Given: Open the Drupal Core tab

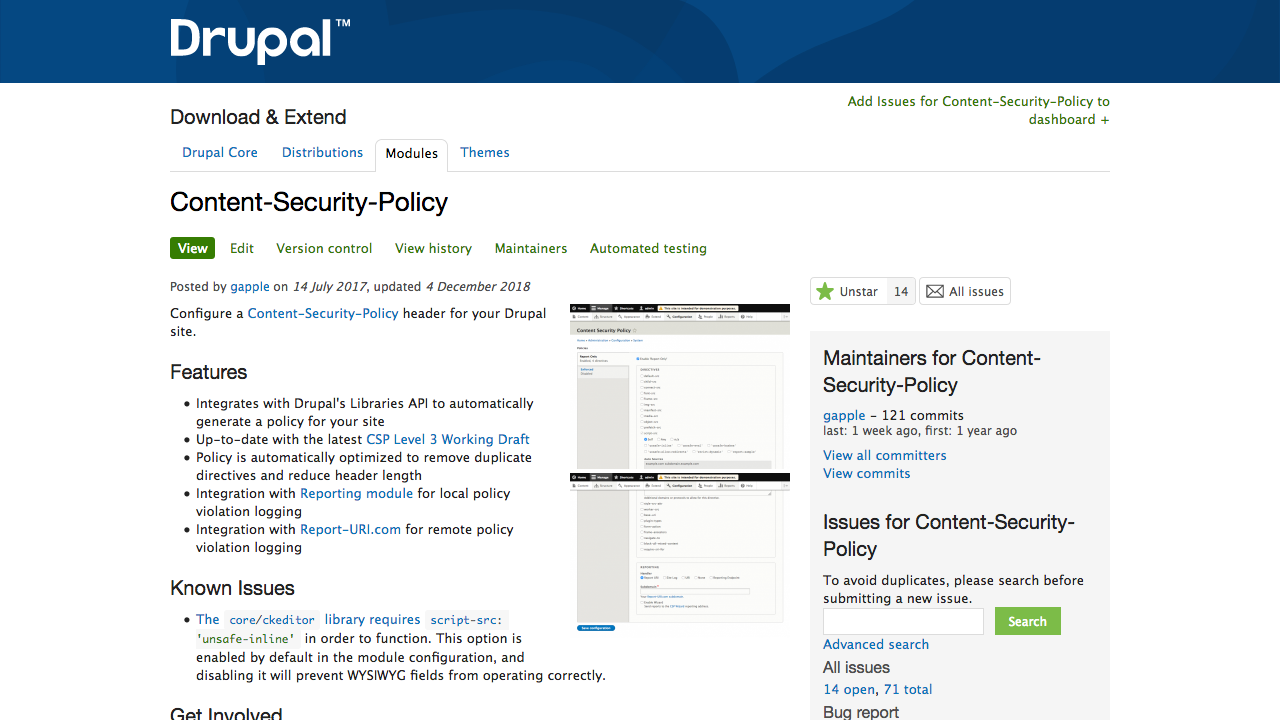Looking at the screenshot, I should click(220, 152).
